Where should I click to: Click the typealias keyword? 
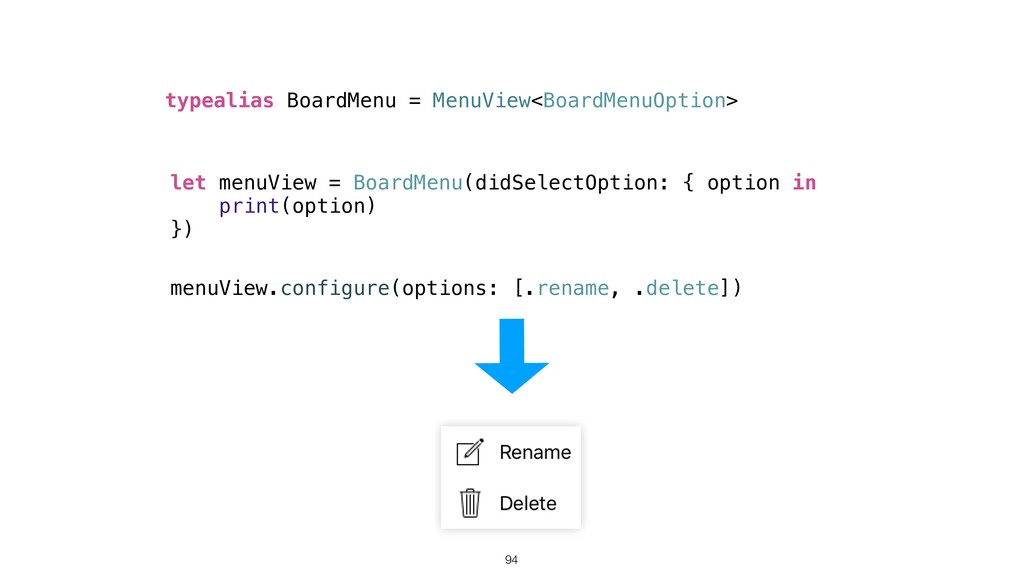[219, 101]
